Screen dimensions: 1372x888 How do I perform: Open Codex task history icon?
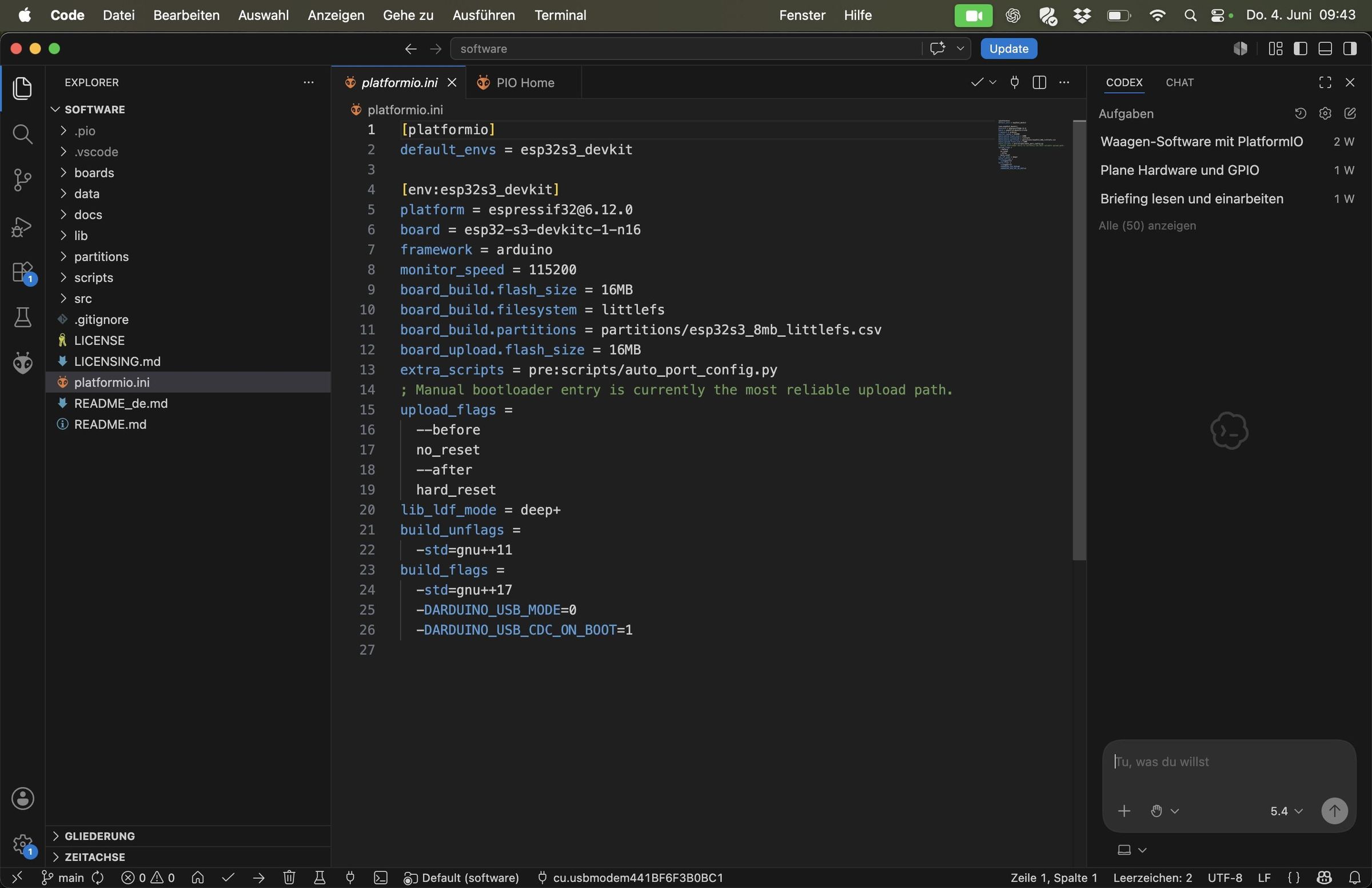[1300, 114]
